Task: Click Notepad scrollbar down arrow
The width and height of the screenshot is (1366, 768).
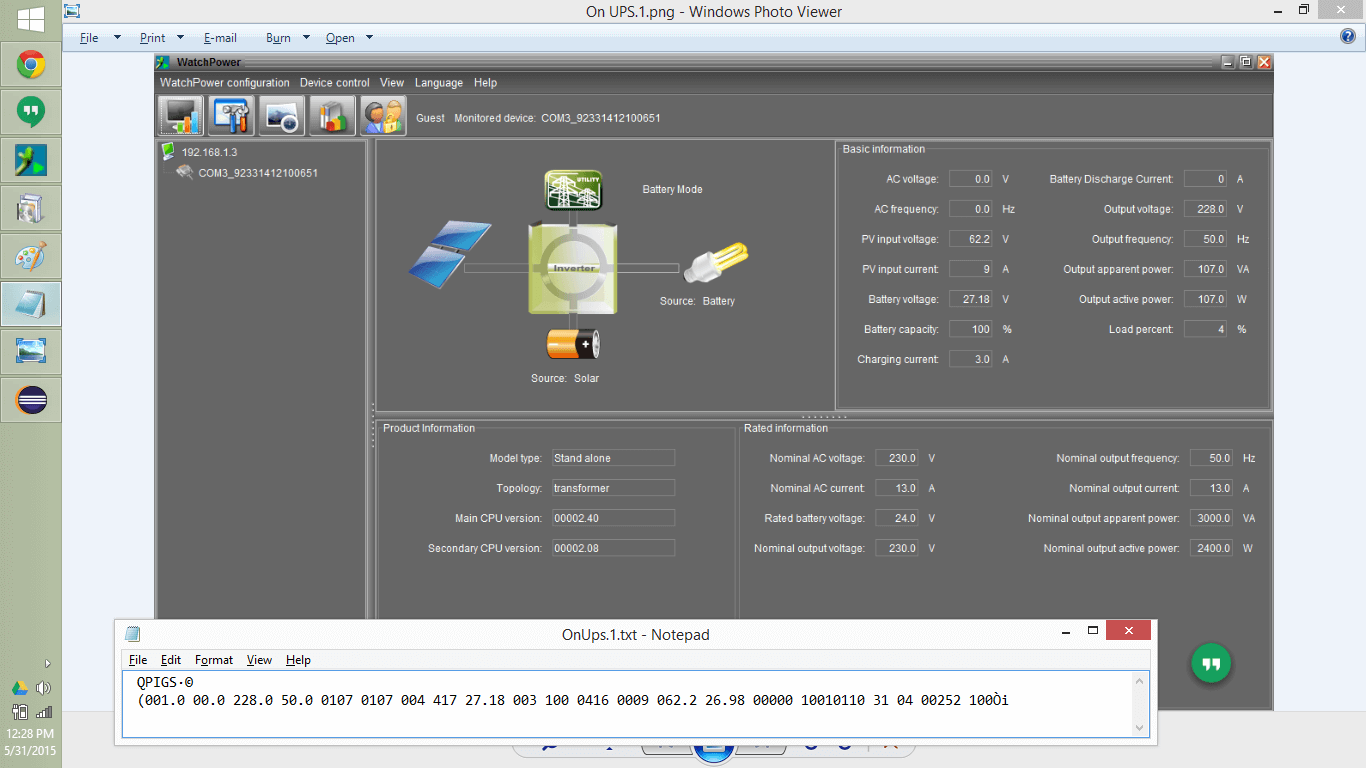Action: [x=1141, y=727]
